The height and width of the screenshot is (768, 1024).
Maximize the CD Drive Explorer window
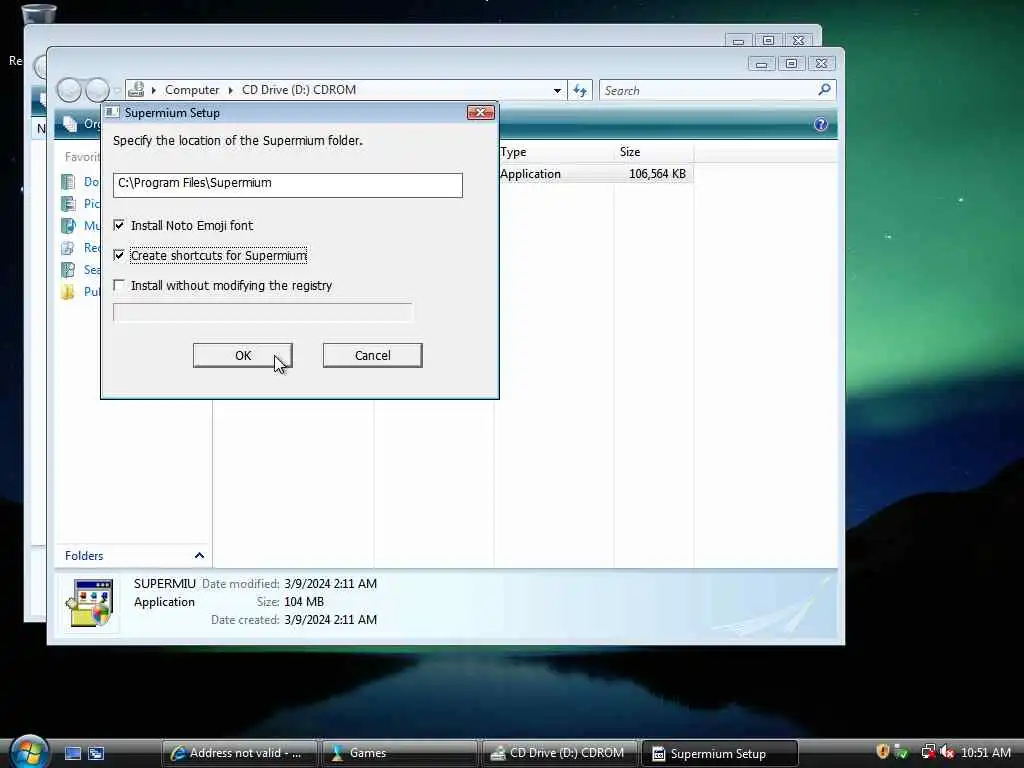click(x=792, y=63)
